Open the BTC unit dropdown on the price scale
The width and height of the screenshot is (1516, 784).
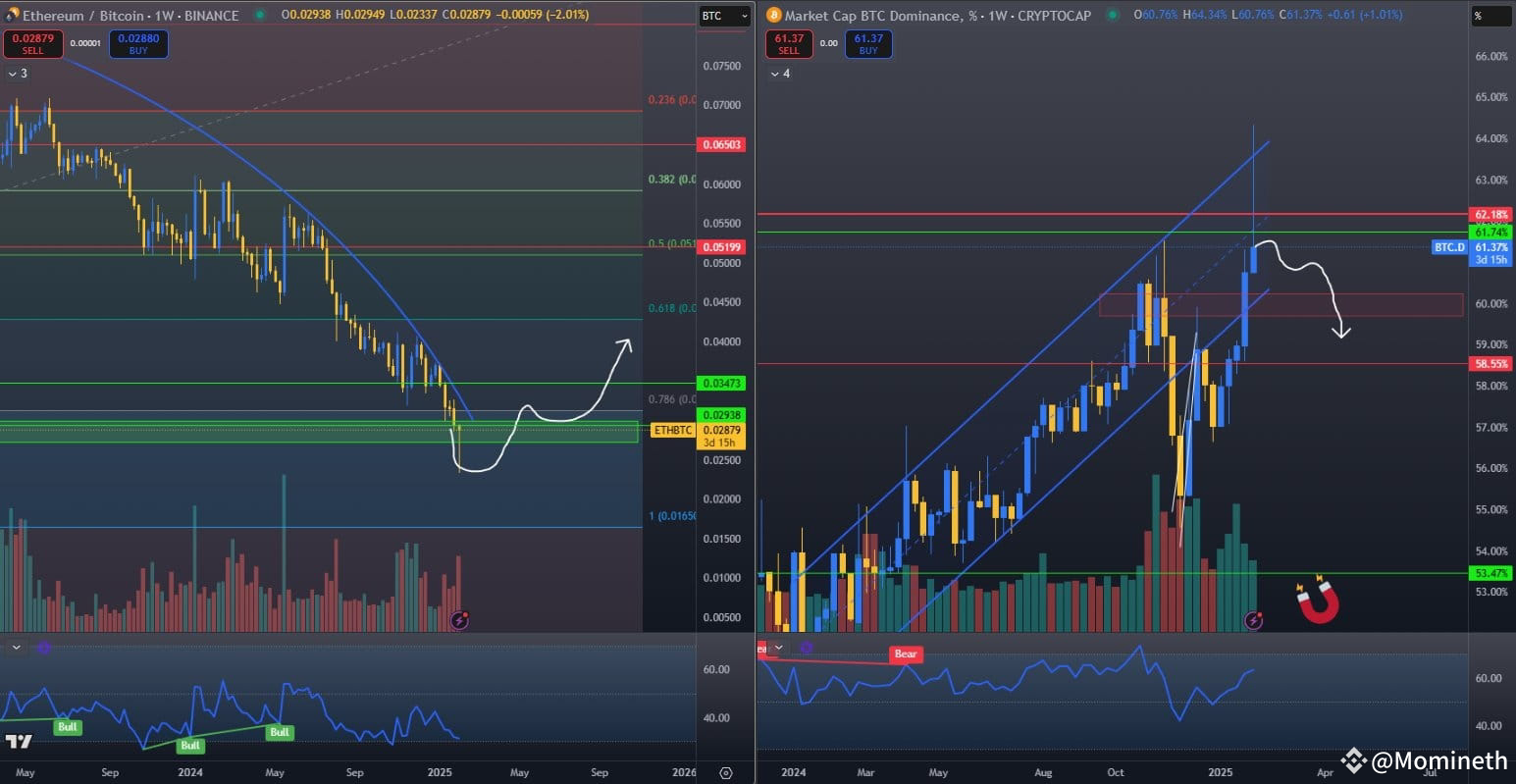pos(724,16)
